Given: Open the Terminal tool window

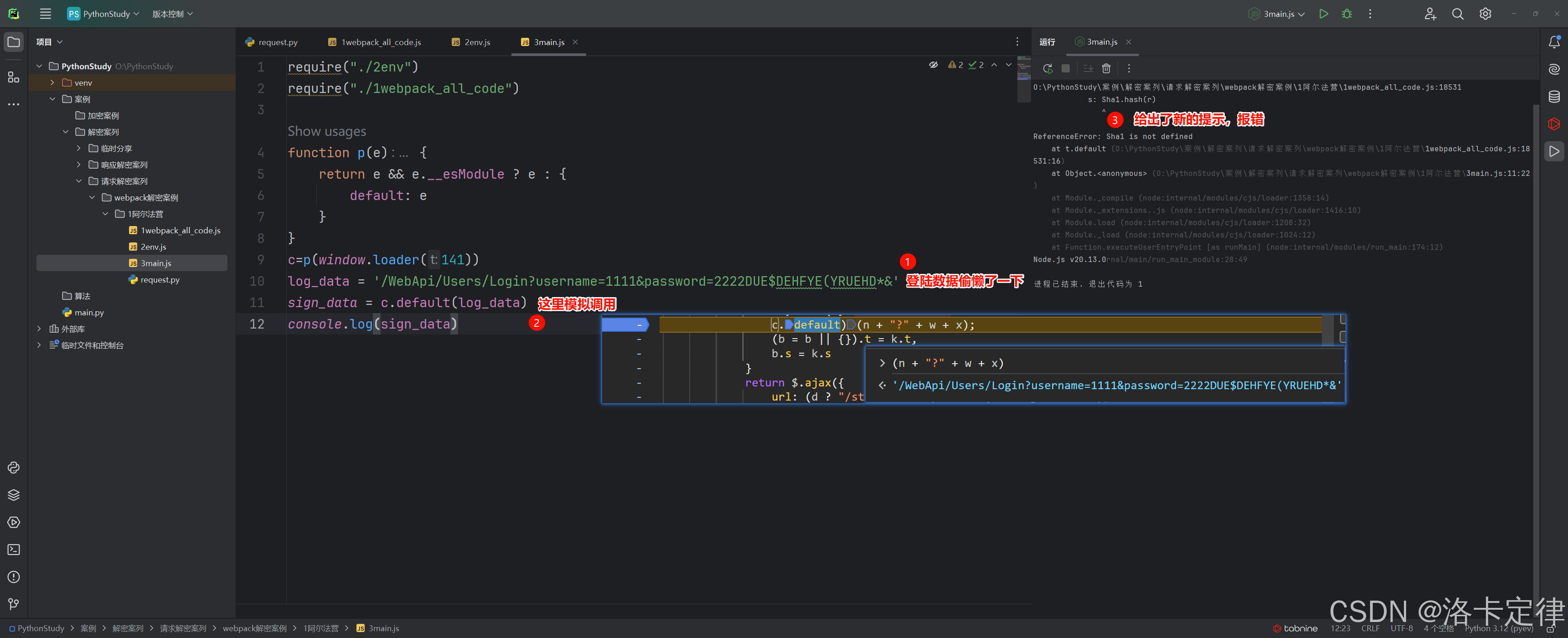Looking at the screenshot, I should point(13,550).
